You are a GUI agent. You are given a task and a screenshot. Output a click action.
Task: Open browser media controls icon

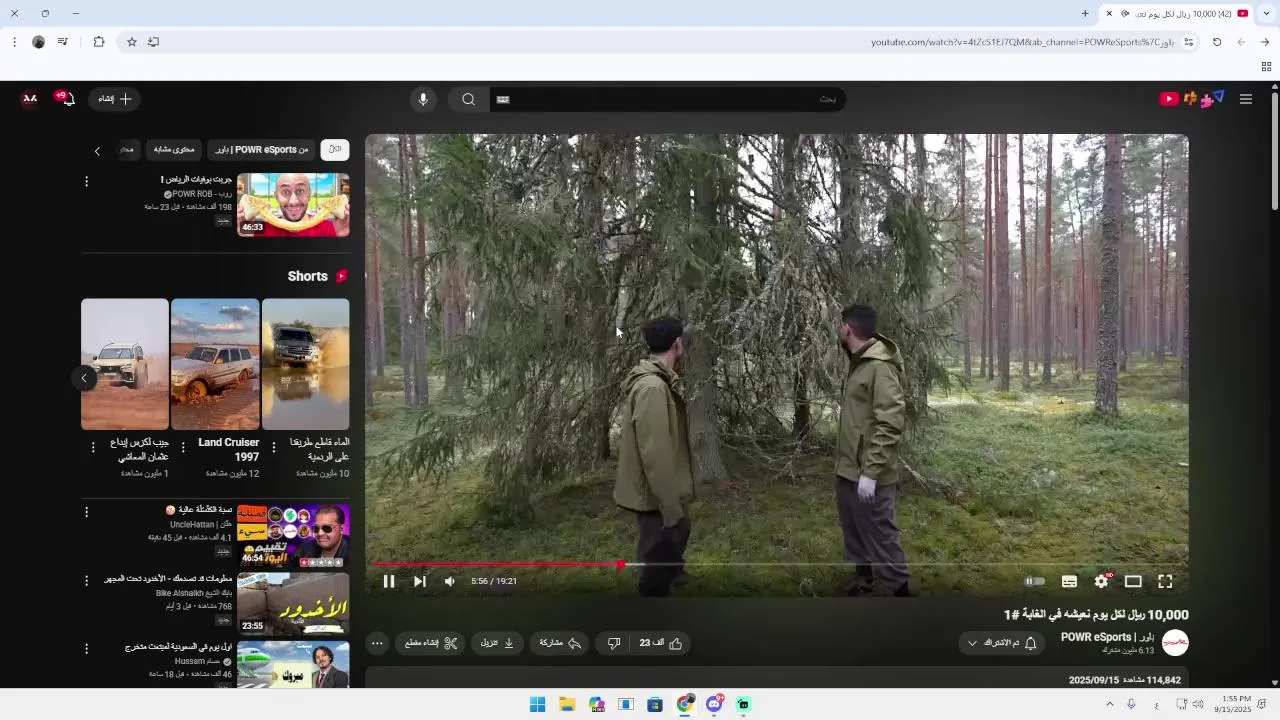[x=63, y=42]
